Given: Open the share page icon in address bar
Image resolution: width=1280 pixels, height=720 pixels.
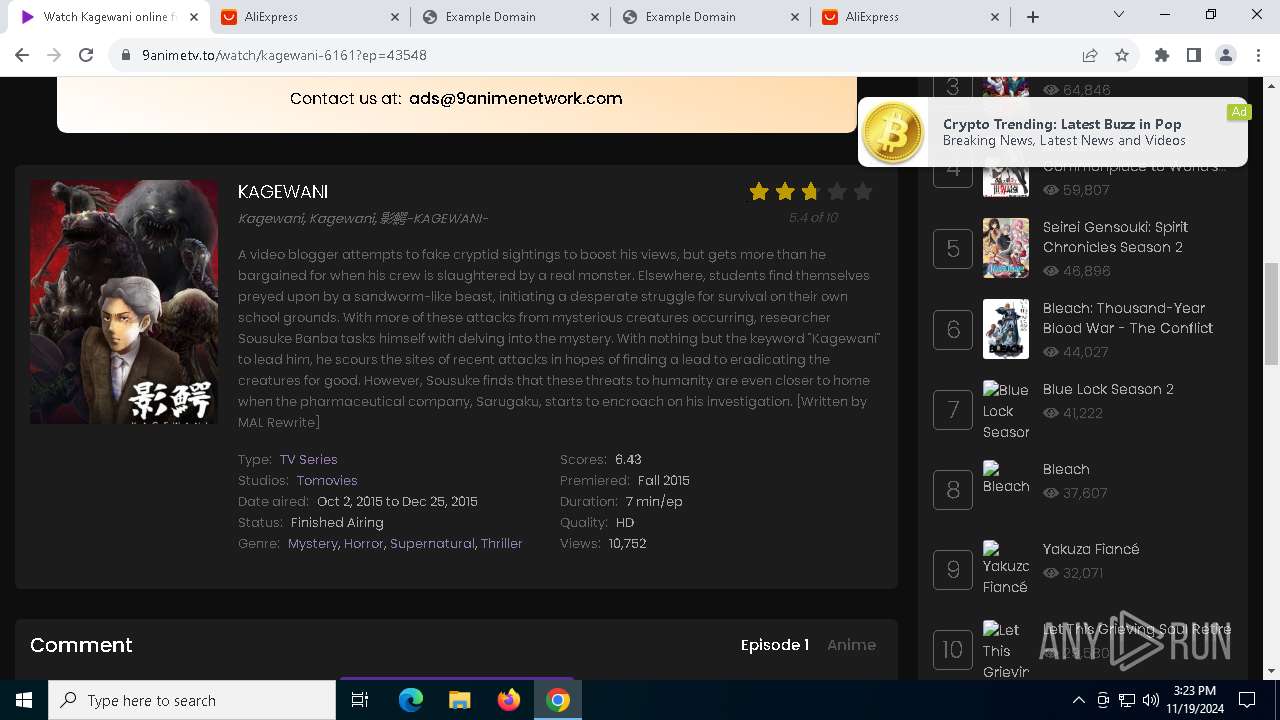Looking at the screenshot, I should click(x=1090, y=55).
